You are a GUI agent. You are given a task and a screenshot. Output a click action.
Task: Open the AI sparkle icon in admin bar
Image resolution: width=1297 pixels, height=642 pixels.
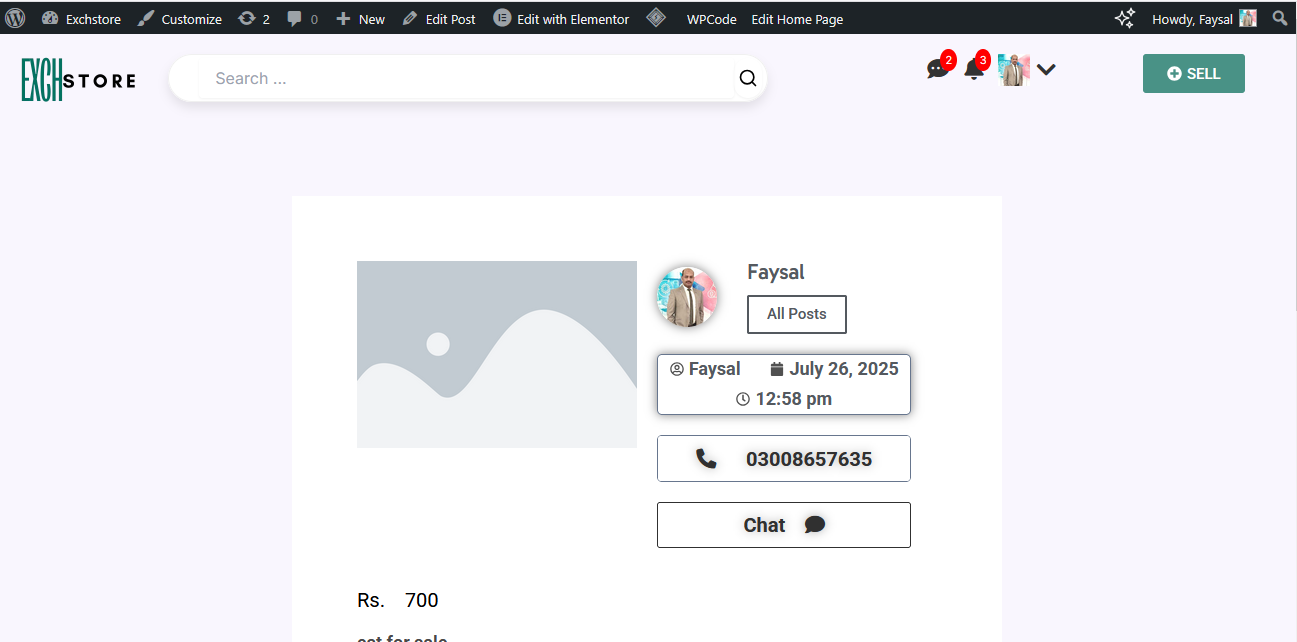1125,18
